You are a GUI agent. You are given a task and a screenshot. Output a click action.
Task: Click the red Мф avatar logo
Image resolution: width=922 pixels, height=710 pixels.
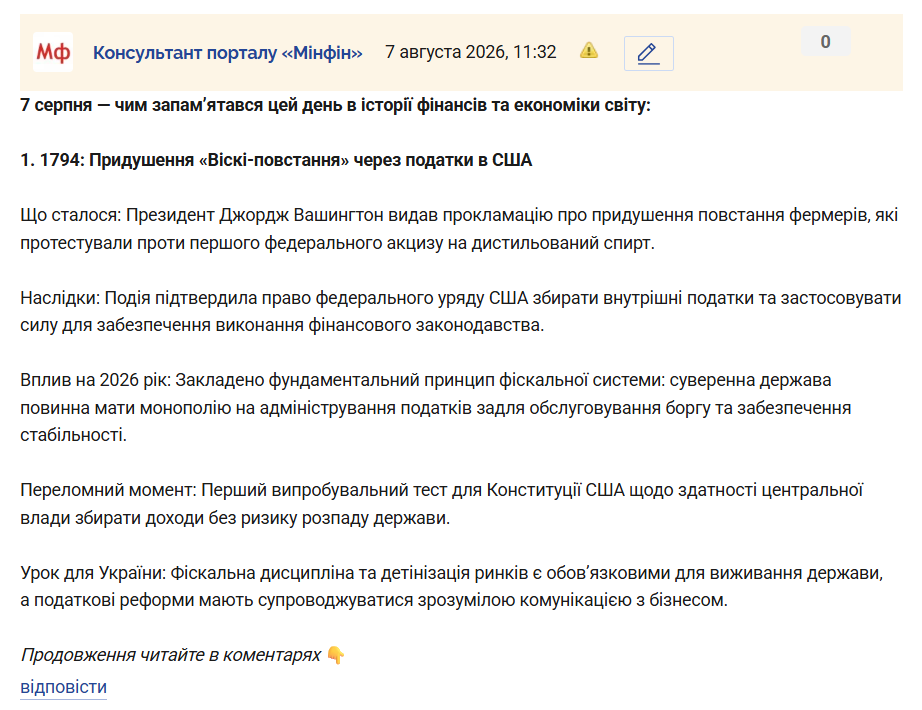click(53, 52)
